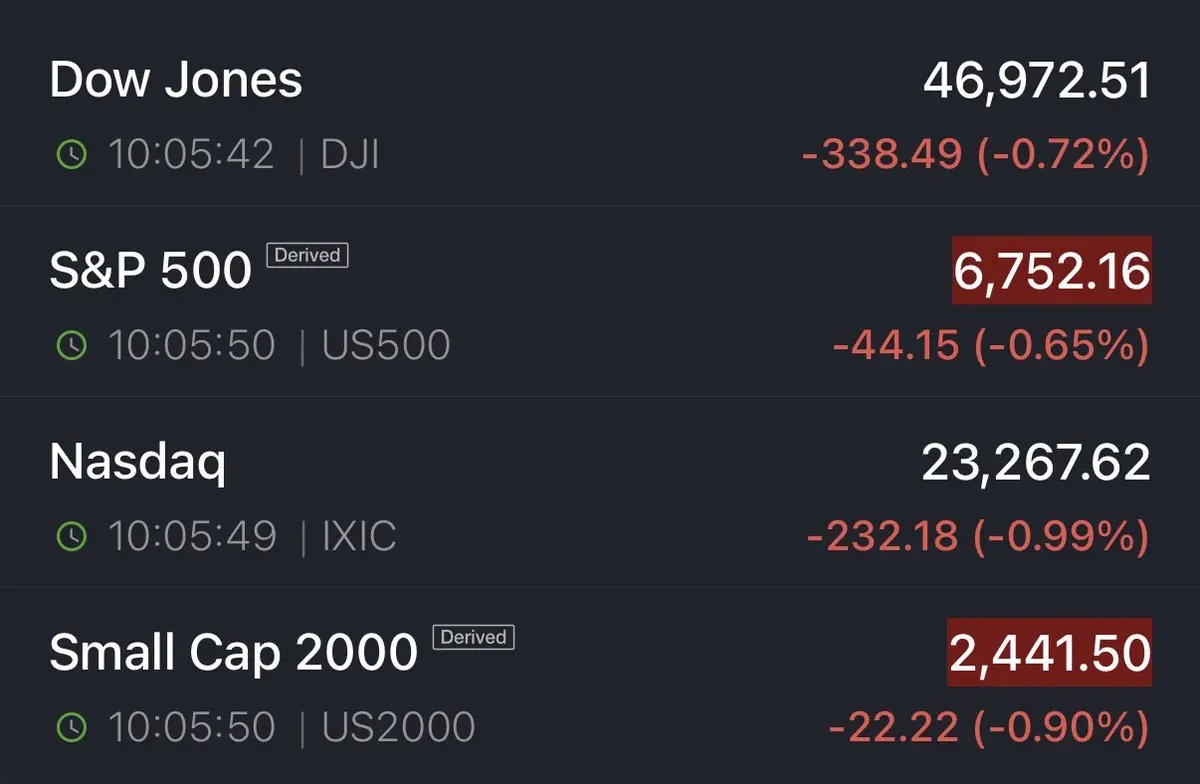Click the highlighted S&P 500 price 6,752.16
The image size is (1200, 784).
(x=1051, y=271)
